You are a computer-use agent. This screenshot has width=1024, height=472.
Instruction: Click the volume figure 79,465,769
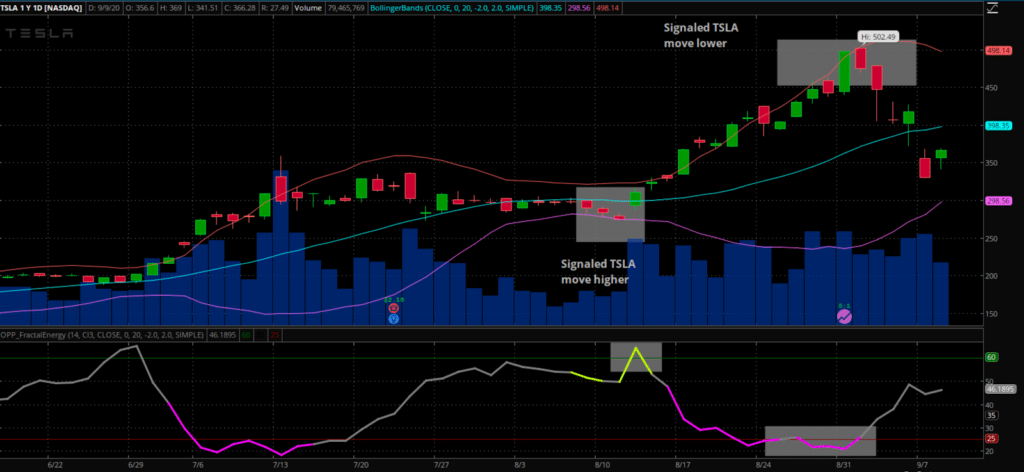tap(346, 8)
